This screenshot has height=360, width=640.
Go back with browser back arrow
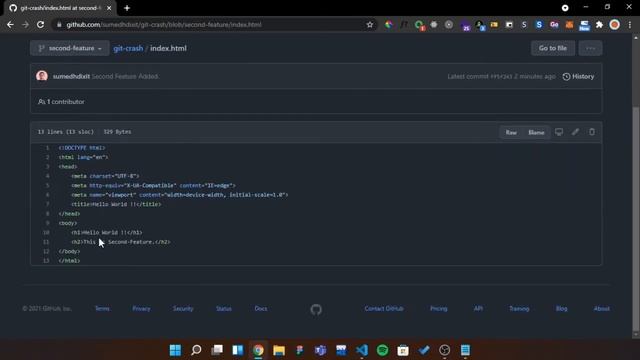tap(10, 24)
